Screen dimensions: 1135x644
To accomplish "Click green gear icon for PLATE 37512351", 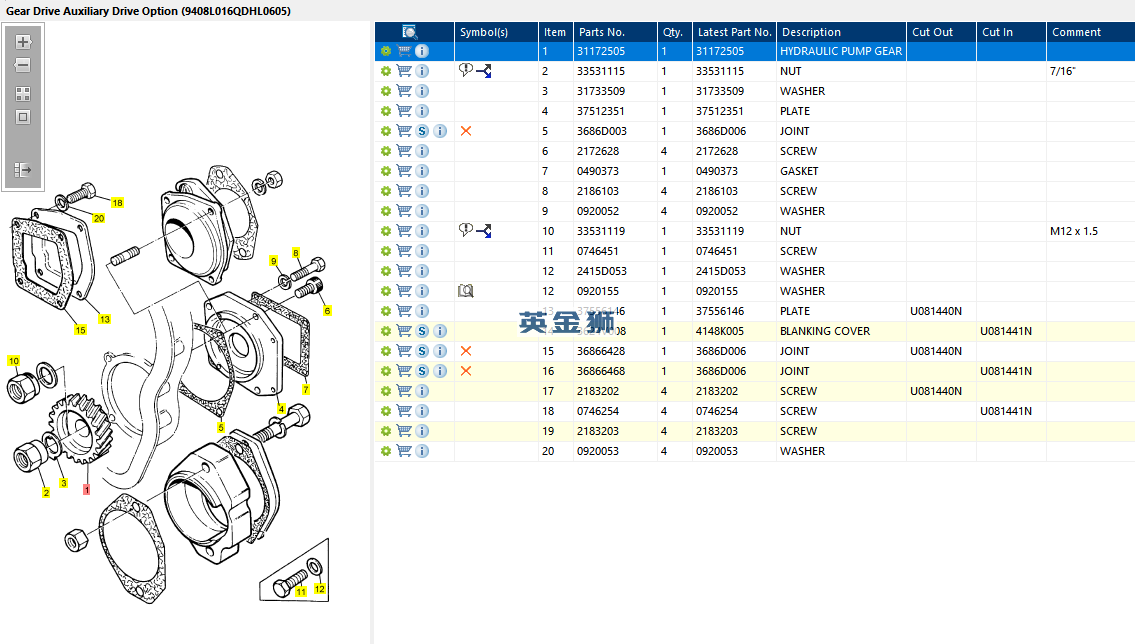I will coord(385,111).
